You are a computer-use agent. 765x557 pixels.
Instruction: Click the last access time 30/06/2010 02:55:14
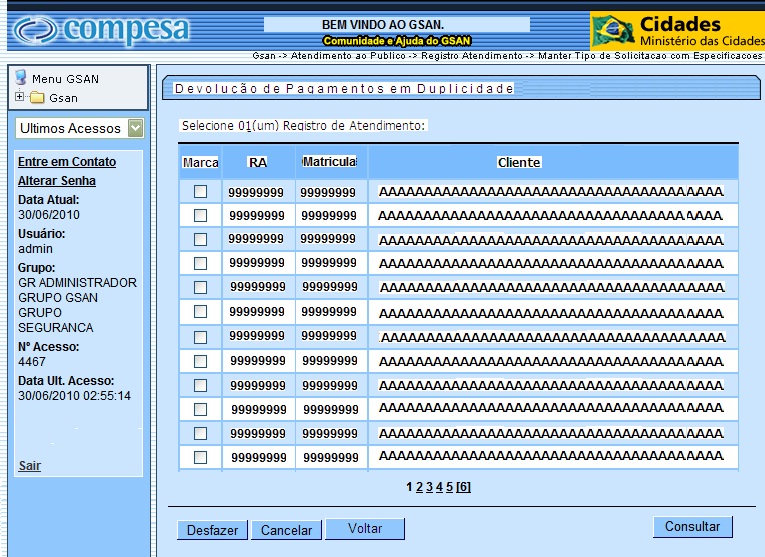74,396
